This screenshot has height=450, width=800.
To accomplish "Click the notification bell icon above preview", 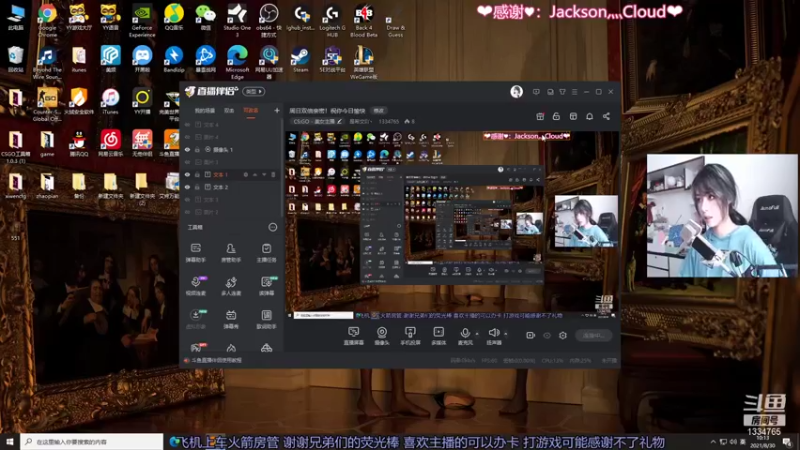I will click(589, 116).
